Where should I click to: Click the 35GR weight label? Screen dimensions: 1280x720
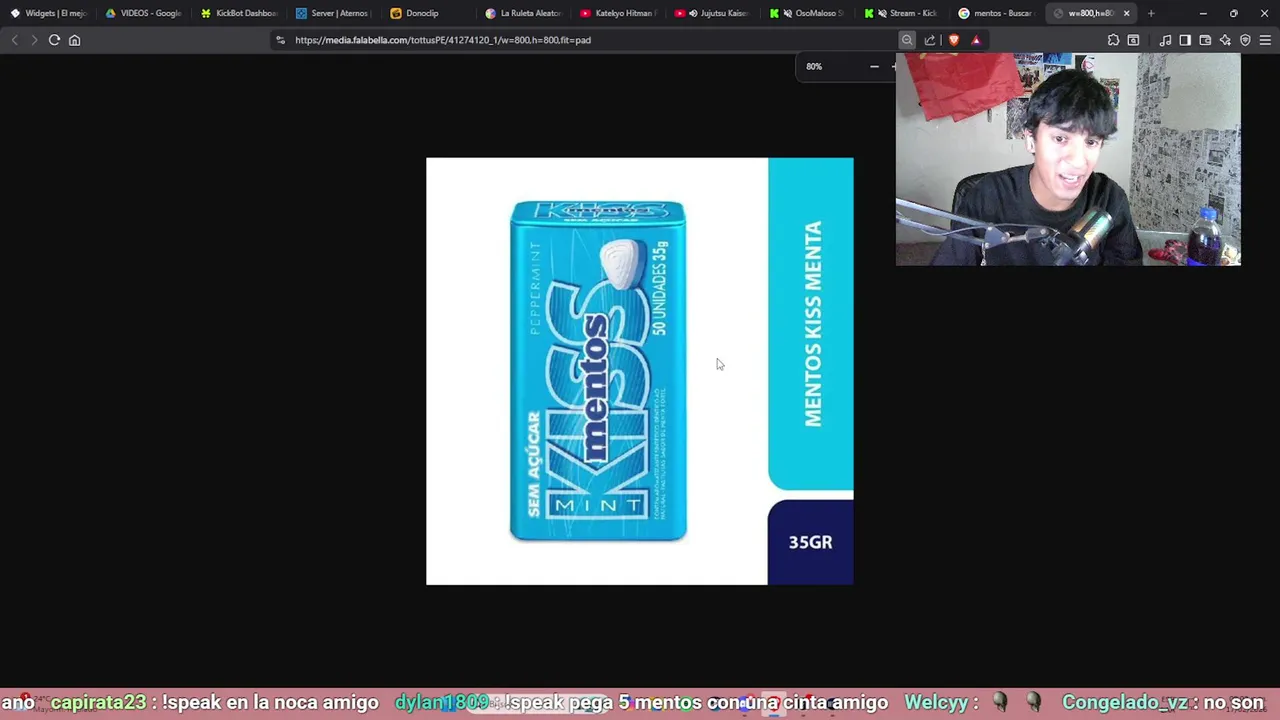(810, 542)
